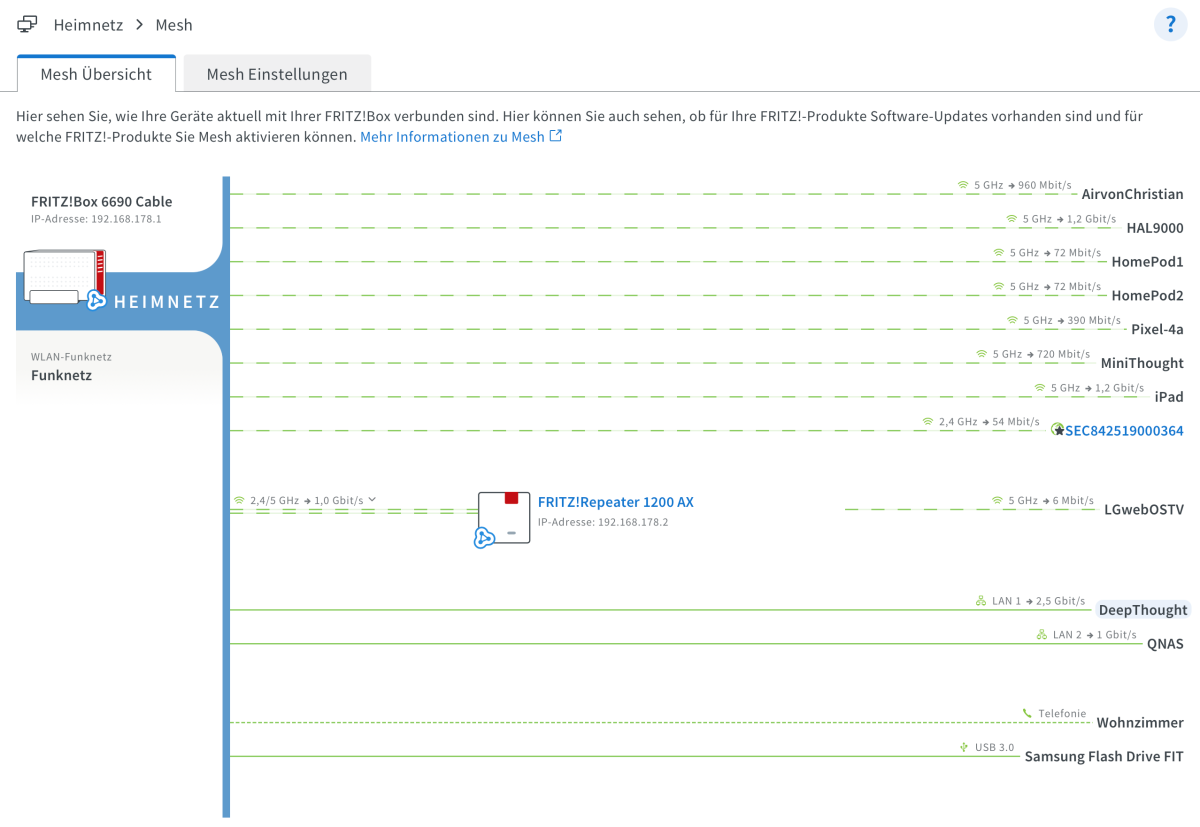Select the HomePod1 device

(x=1148, y=262)
